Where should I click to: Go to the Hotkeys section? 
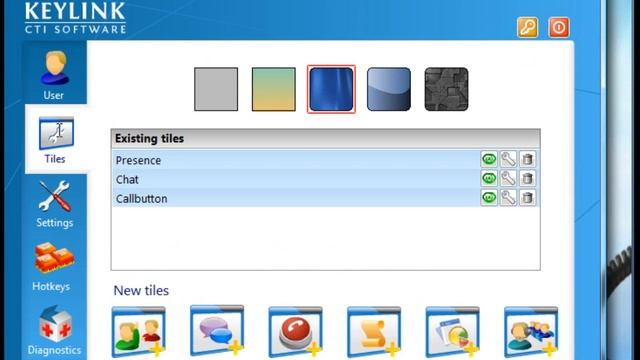(x=53, y=267)
